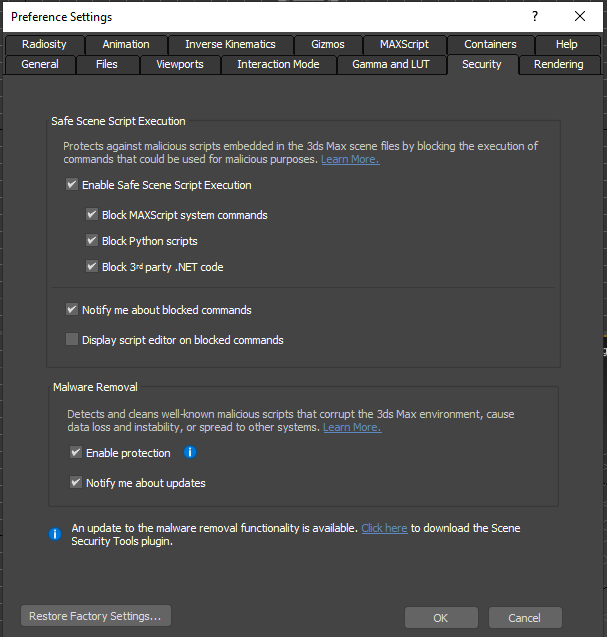Viewport: 607px width, 637px height.
Task: Go to the Viewports tab
Action: coord(180,64)
